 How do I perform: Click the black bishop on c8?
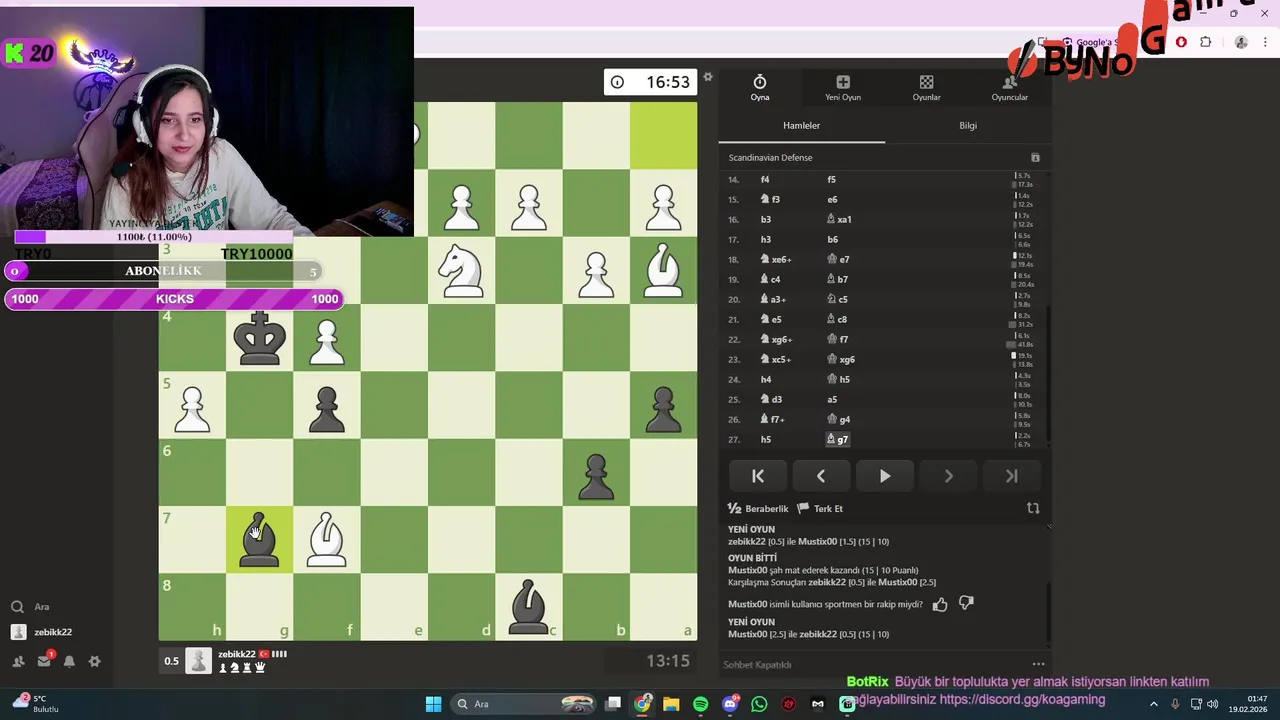[x=528, y=607]
